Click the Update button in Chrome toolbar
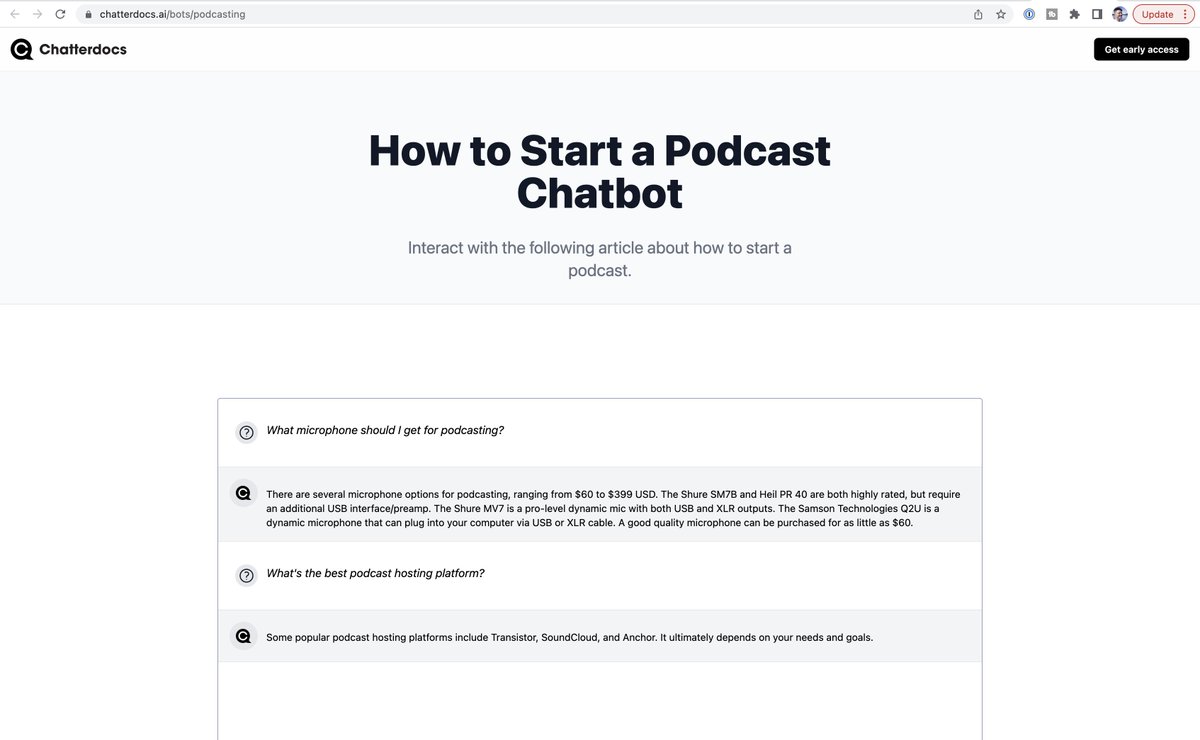This screenshot has height=740, width=1200. [x=1157, y=14]
